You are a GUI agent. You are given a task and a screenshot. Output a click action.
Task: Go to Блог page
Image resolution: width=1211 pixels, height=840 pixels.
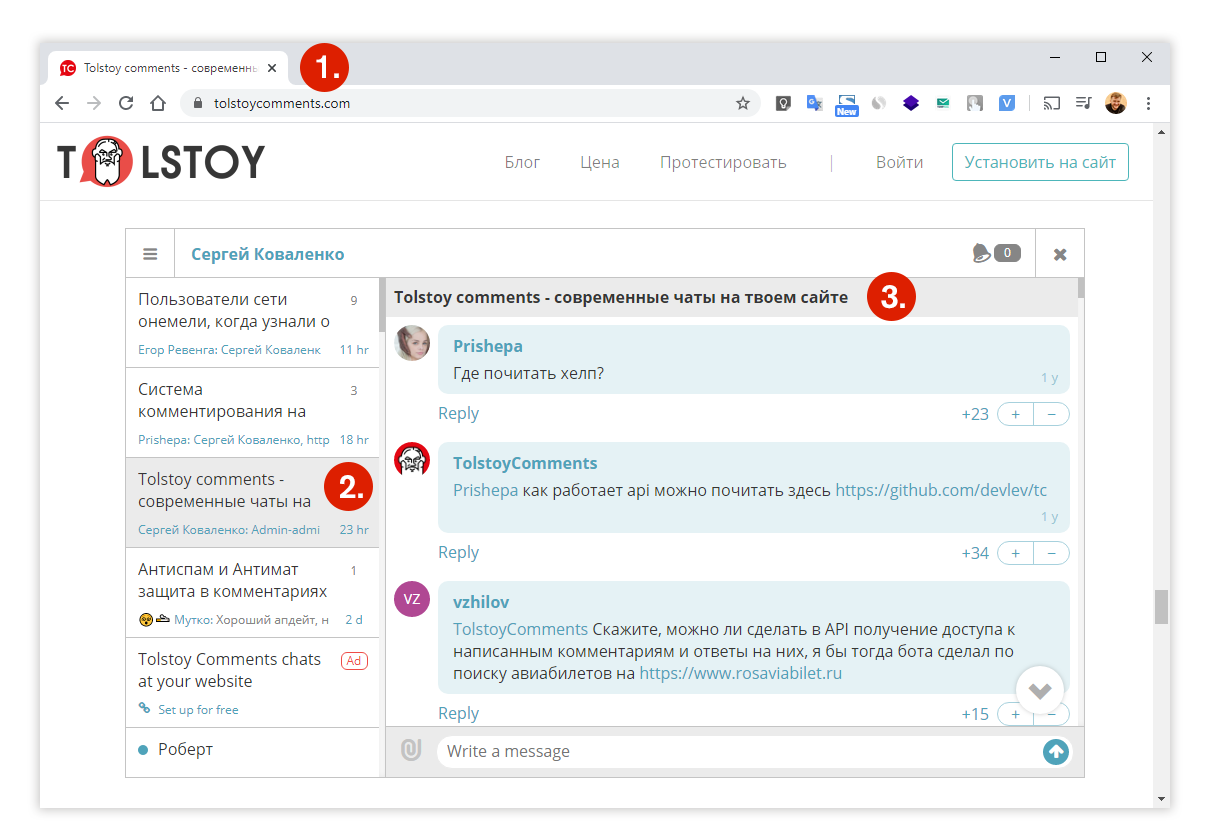[522, 162]
